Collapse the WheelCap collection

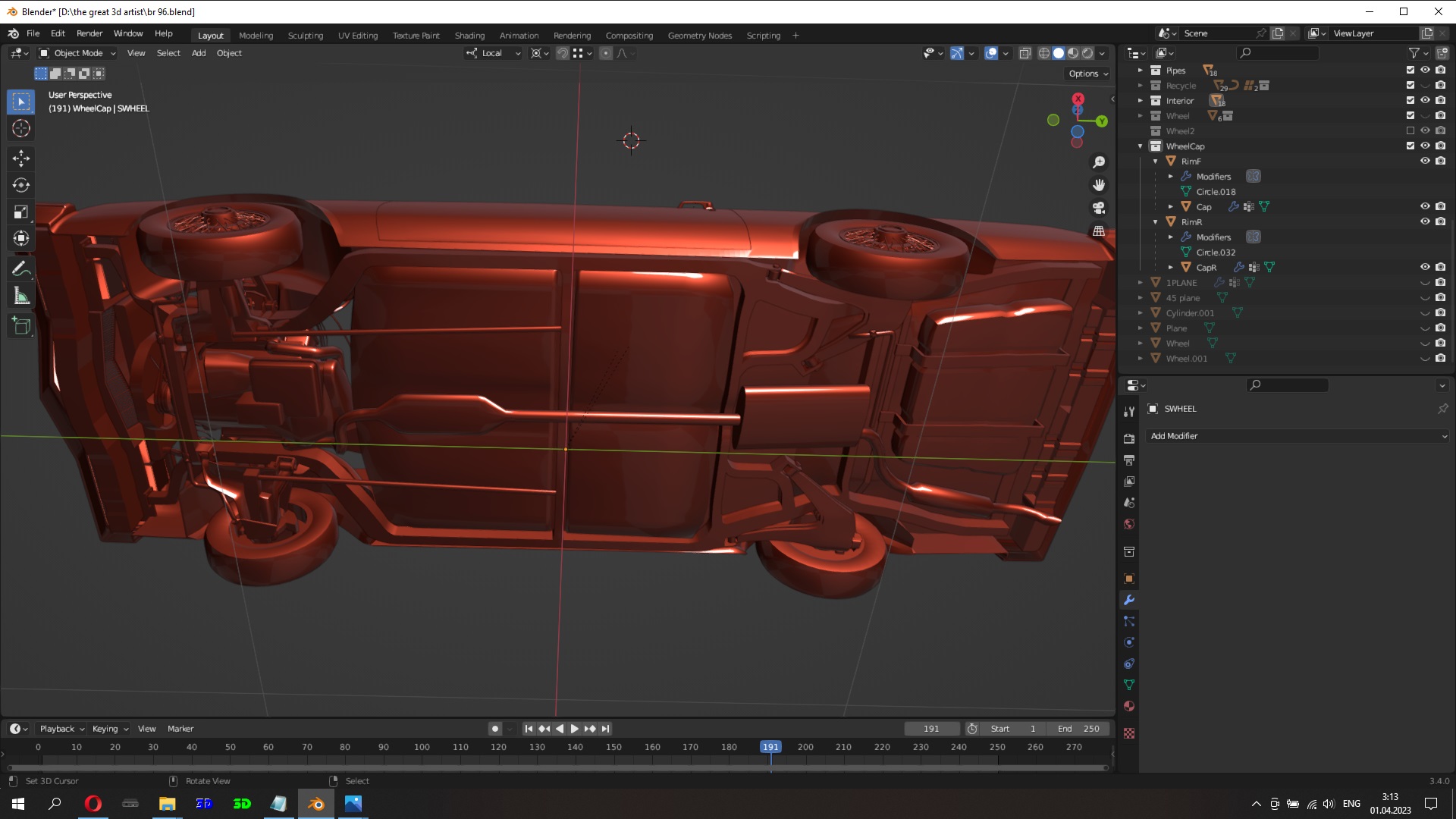point(1140,146)
